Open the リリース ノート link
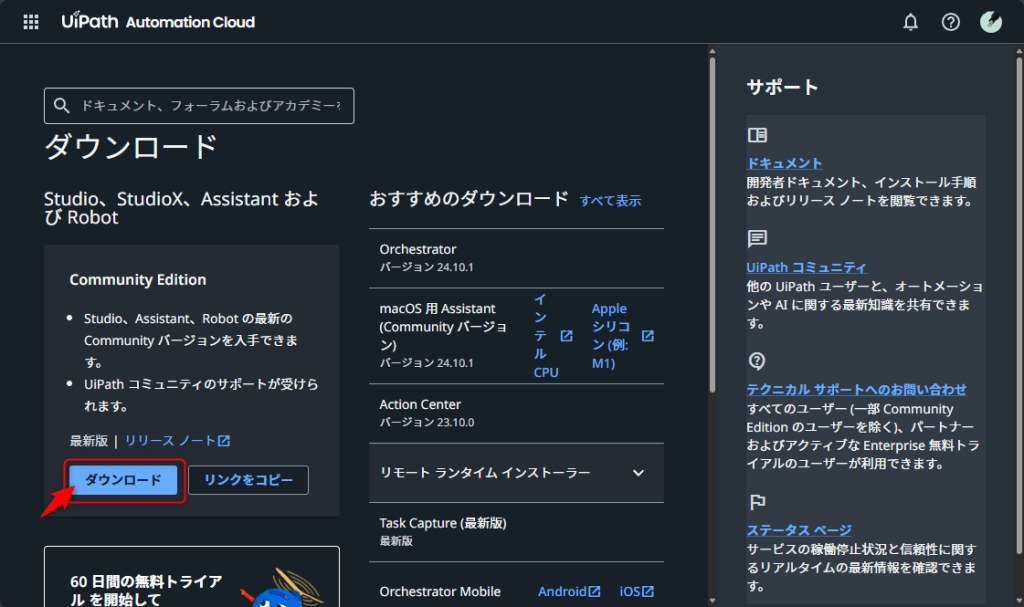Screen dimensions: 1024x607 [x=170, y=441]
